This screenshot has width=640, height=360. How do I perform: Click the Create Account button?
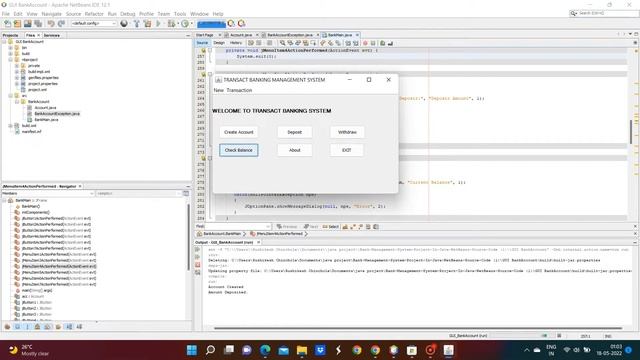[239, 132]
